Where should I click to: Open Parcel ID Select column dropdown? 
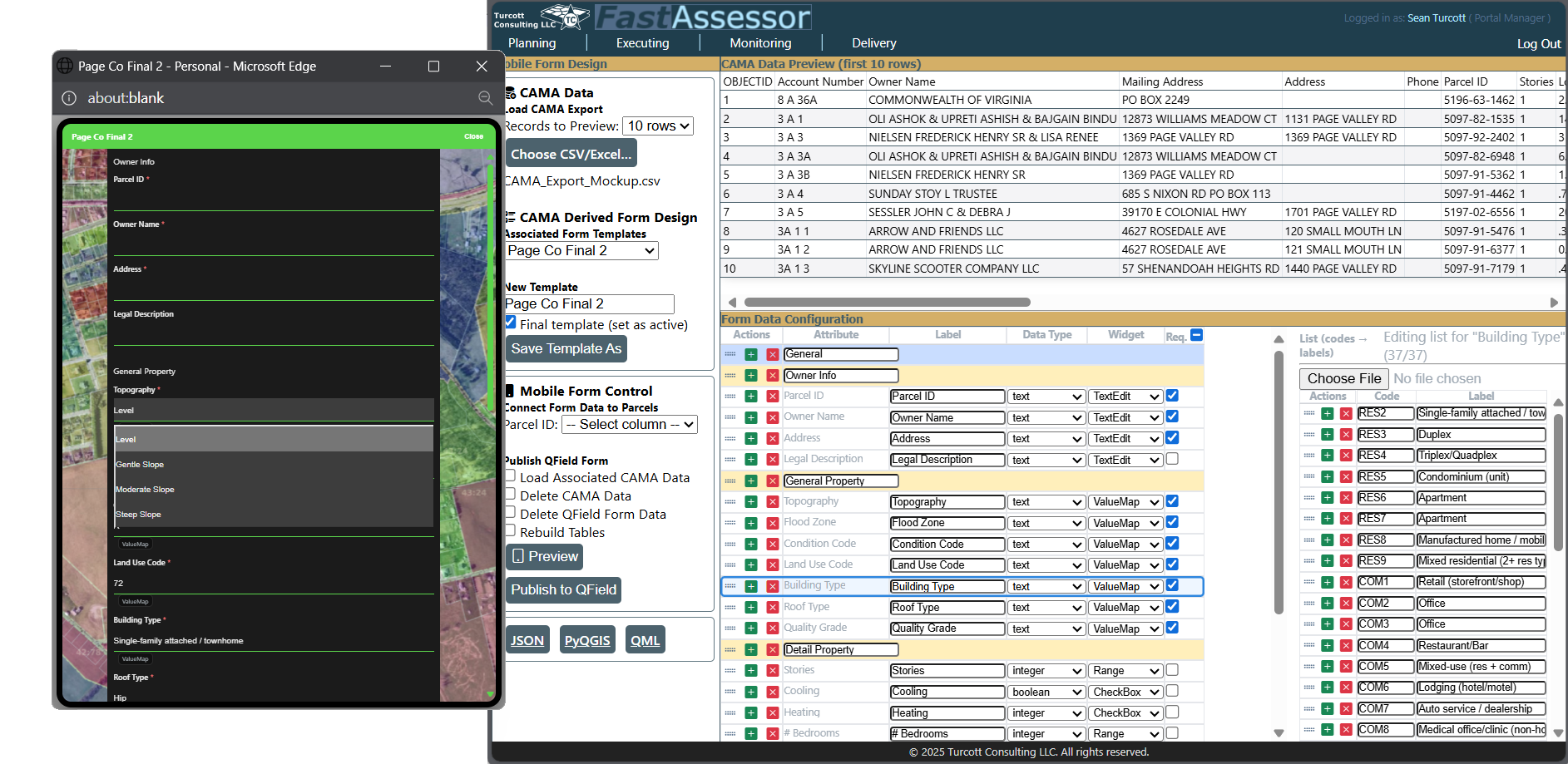pos(629,425)
